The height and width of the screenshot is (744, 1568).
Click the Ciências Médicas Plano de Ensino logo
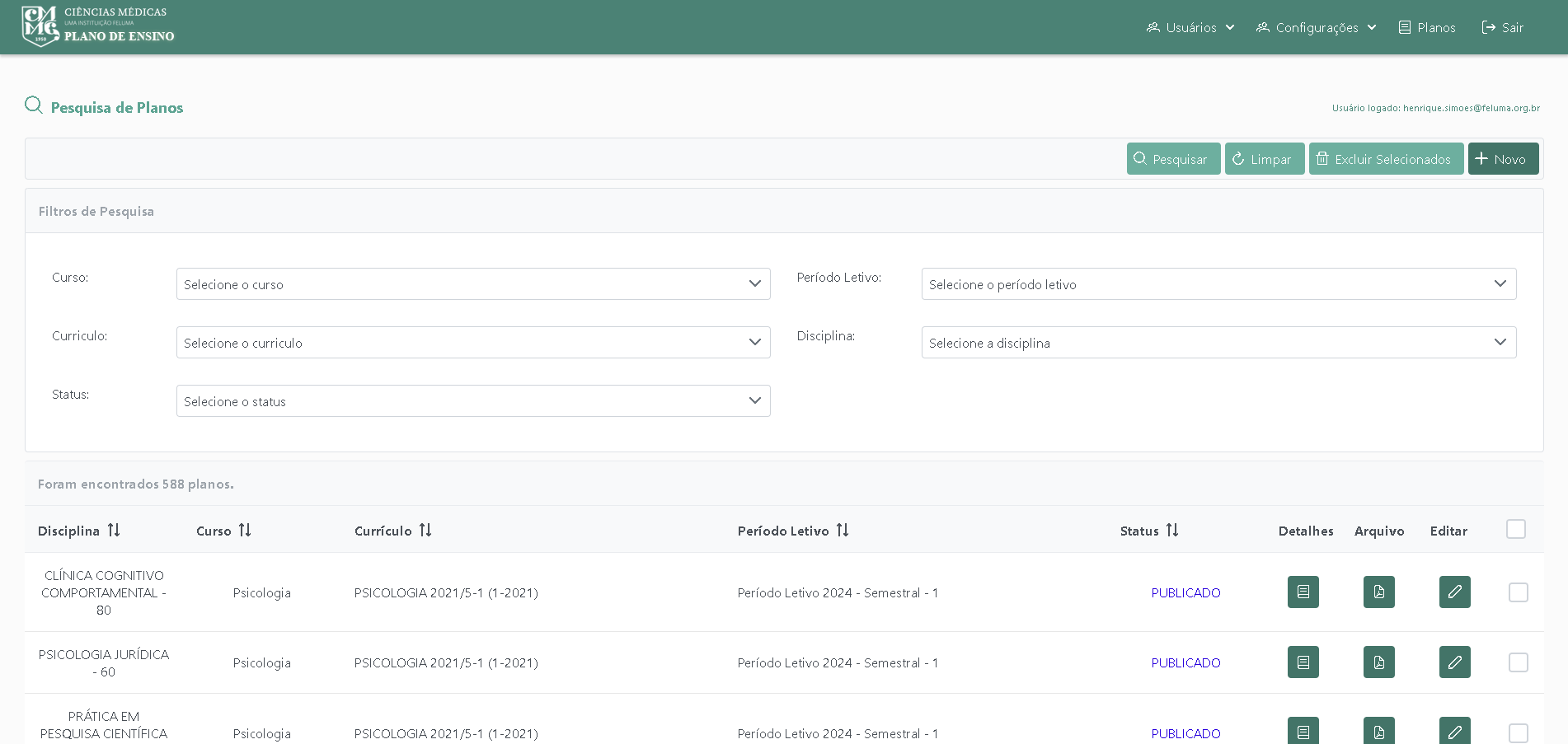click(x=98, y=26)
